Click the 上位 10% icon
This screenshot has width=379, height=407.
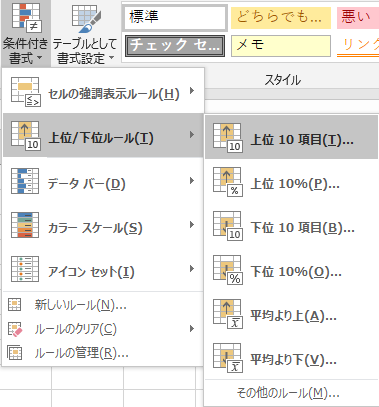[228, 182]
